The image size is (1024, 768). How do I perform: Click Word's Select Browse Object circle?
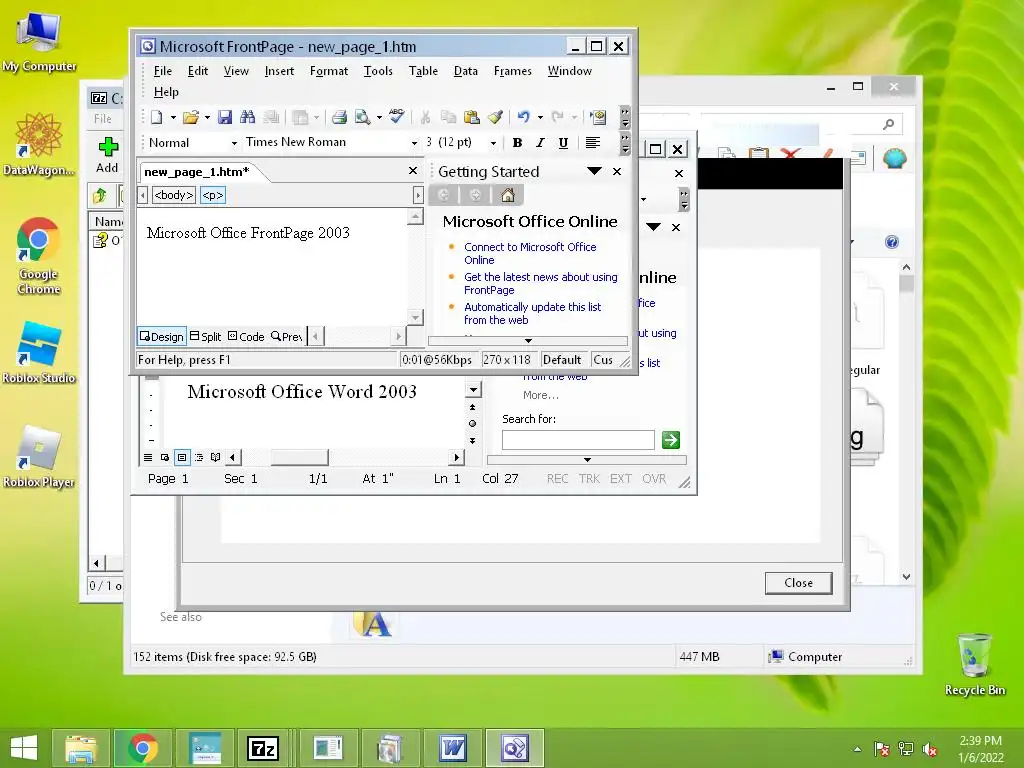[472, 423]
